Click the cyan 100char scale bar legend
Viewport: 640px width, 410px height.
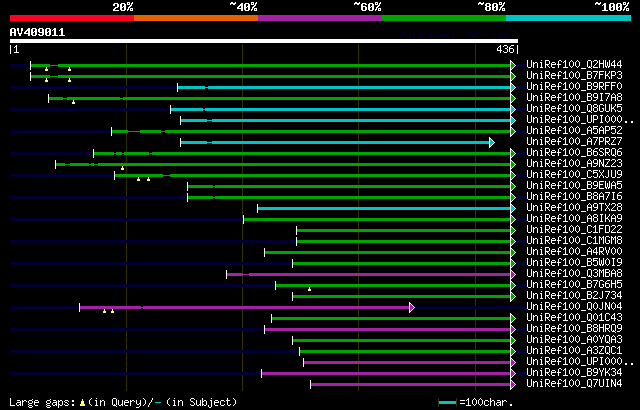447,403
